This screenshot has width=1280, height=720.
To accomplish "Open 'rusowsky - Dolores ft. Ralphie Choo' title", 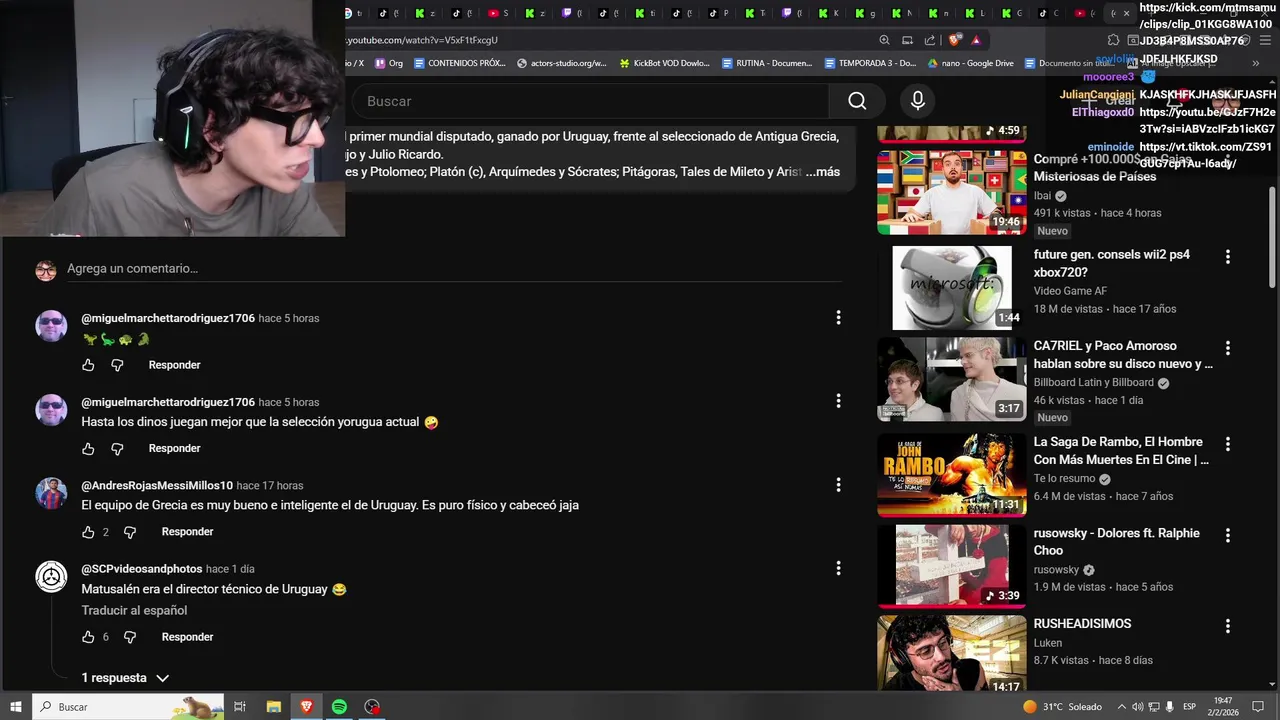I will pos(1116,542).
